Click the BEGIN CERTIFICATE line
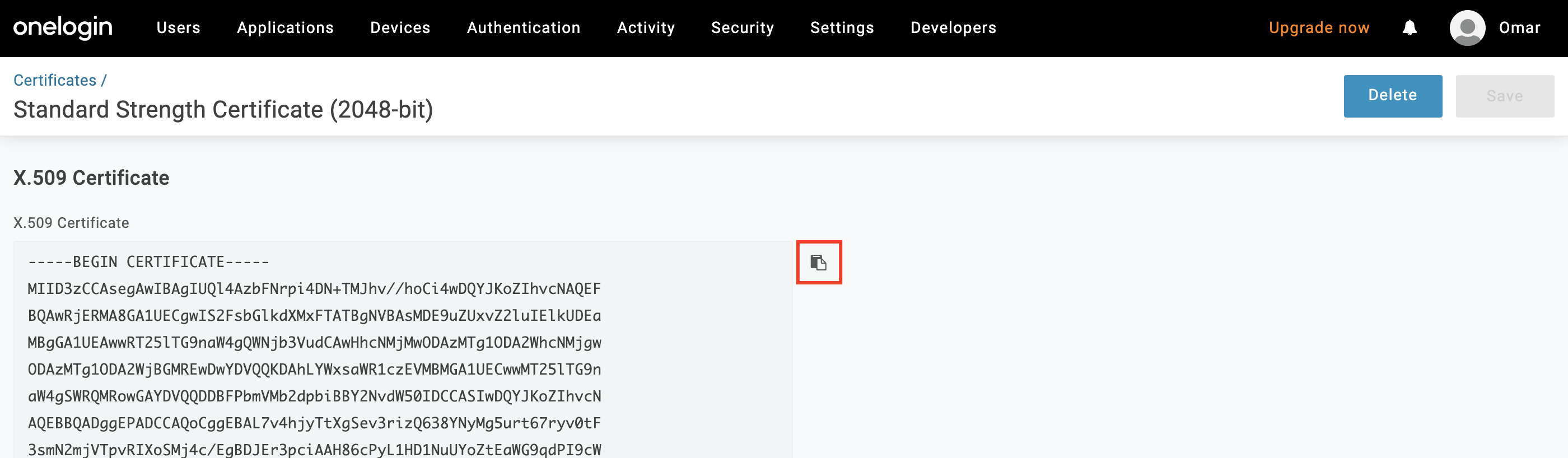Screen dimensions: 1568x458 [148, 262]
